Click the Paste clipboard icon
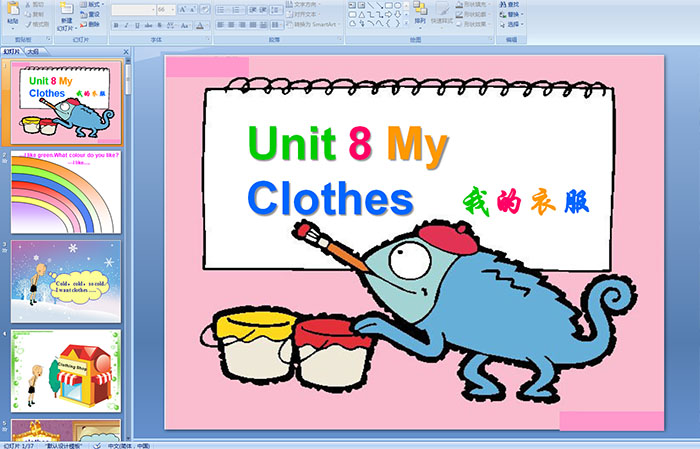Image resolution: width=700 pixels, height=449 pixels. pyautogui.click(x=13, y=8)
